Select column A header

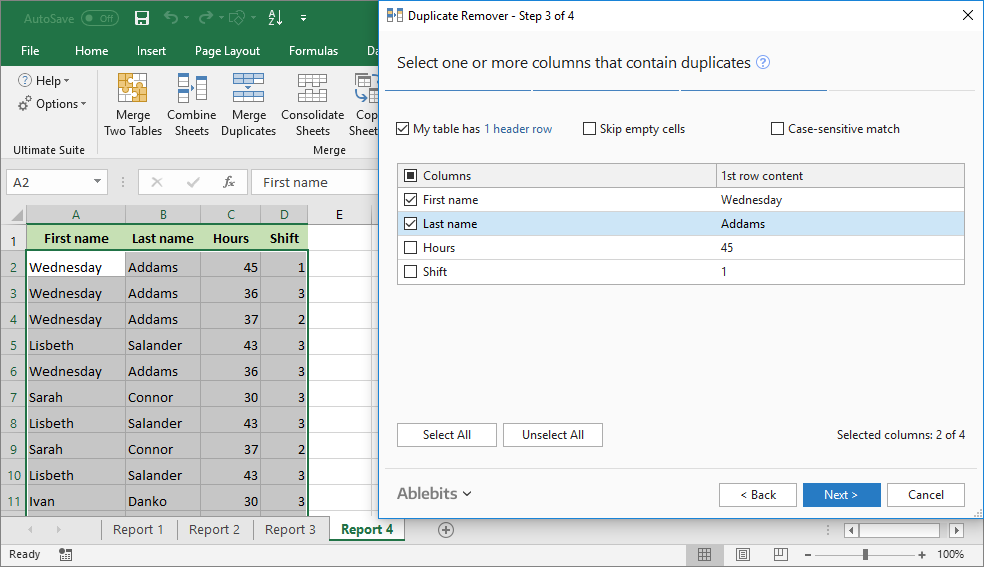pyautogui.click(x=76, y=215)
